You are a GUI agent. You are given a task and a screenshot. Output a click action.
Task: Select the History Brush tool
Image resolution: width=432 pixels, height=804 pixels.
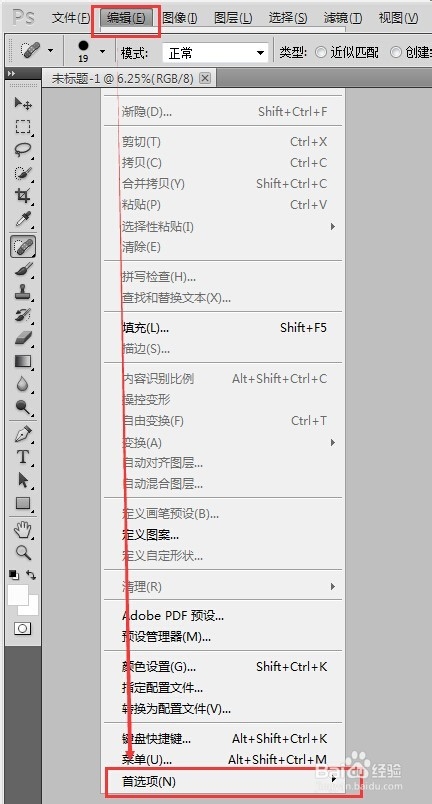pyautogui.click(x=23, y=314)
